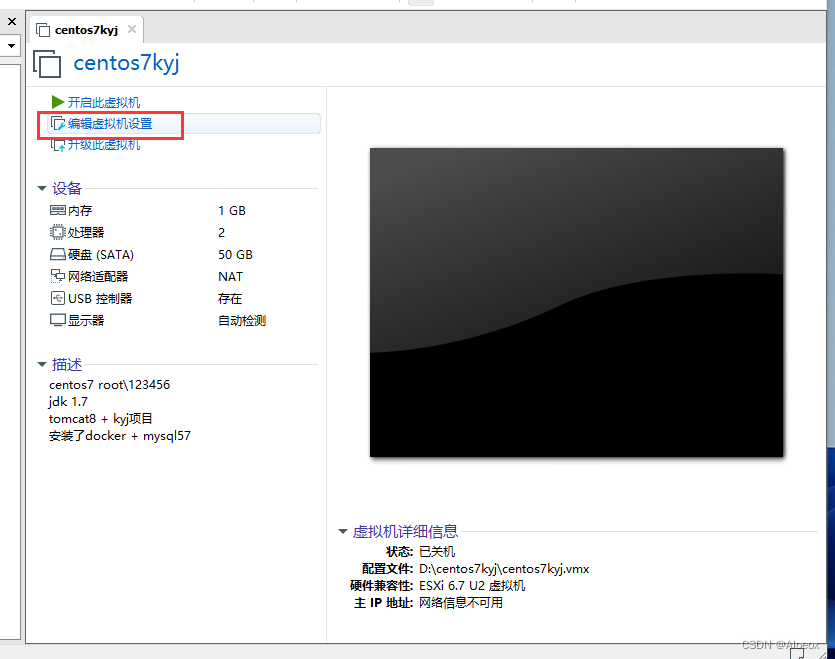Select the 内存 device row

point(184,210)
